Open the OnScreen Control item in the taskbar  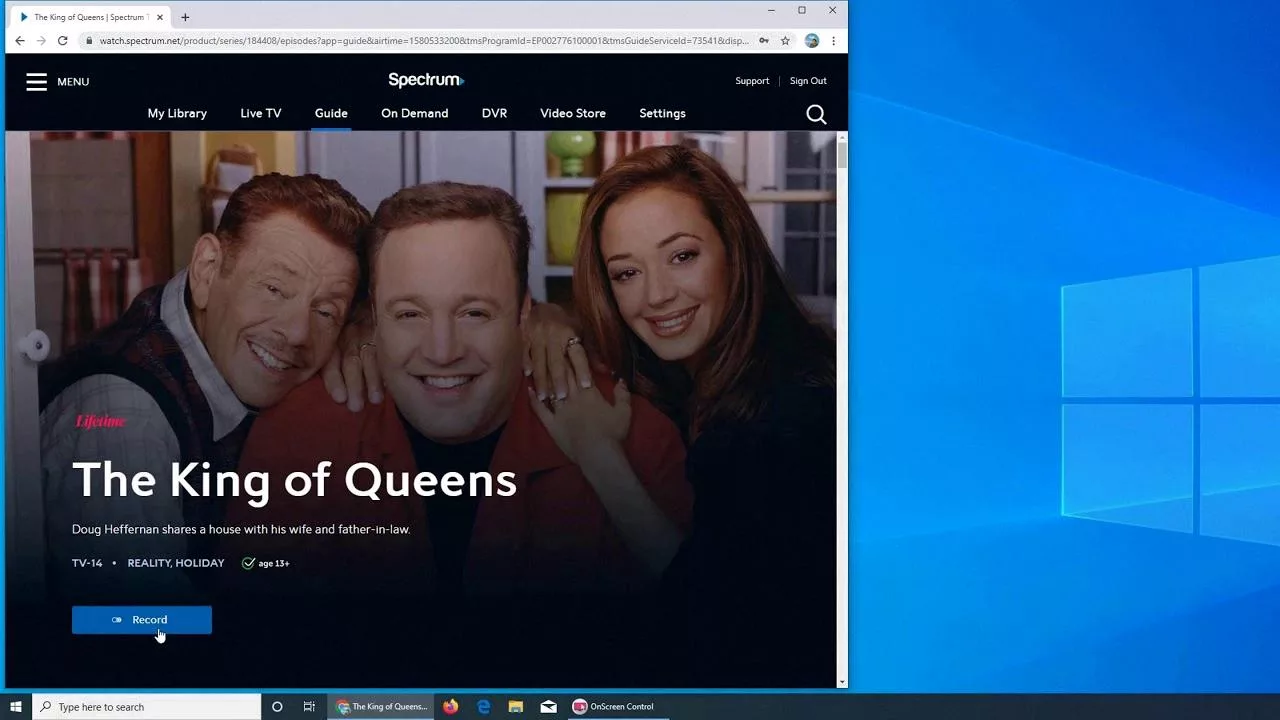coord(613,707)
